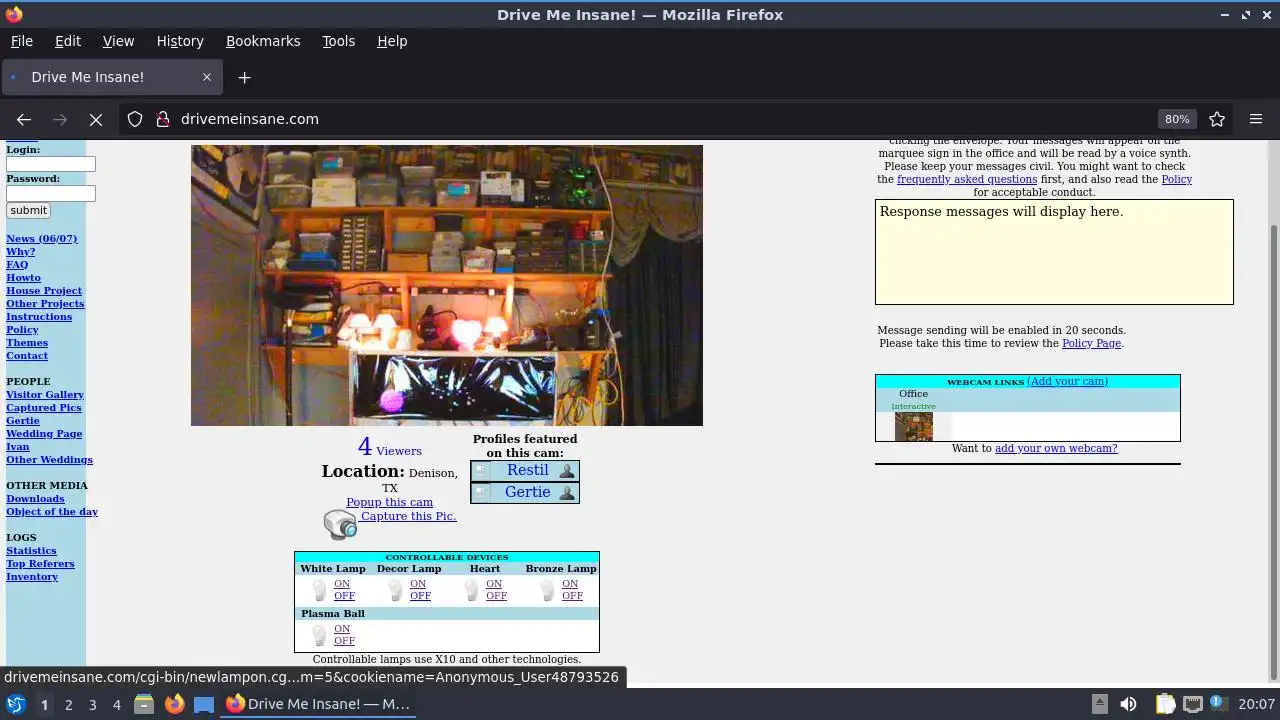The height and width of the screenshot is (720, 1280).
Task: Show site info via the padlock icon
Action: 163,119
